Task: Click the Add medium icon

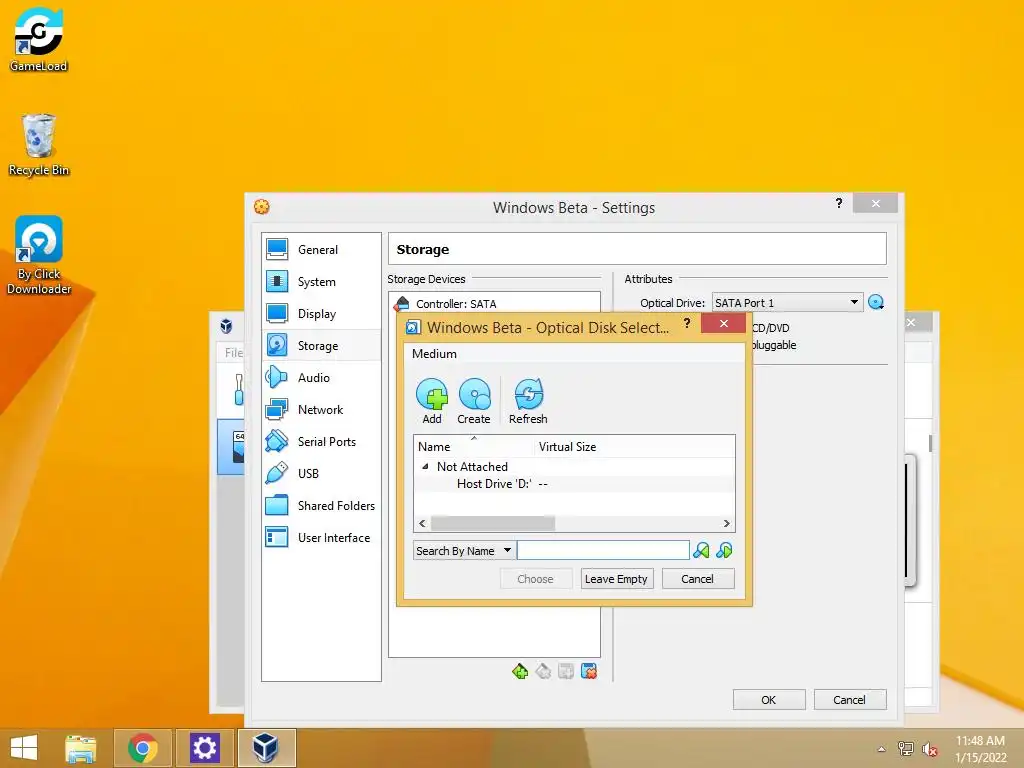Action: [x=432, y=401]
